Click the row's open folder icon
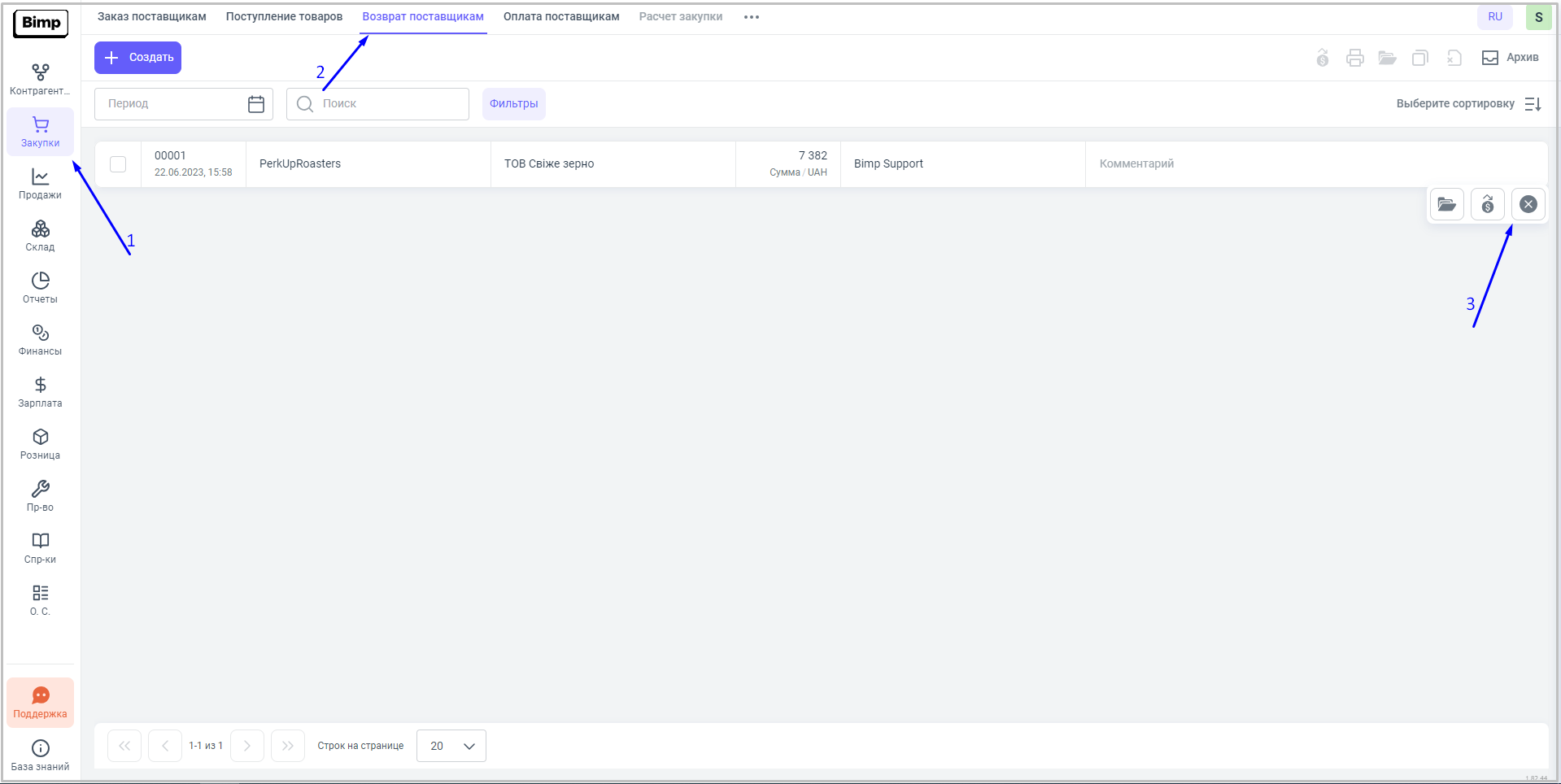Screen dimensions: 1561x784 tap(1446, 204)
